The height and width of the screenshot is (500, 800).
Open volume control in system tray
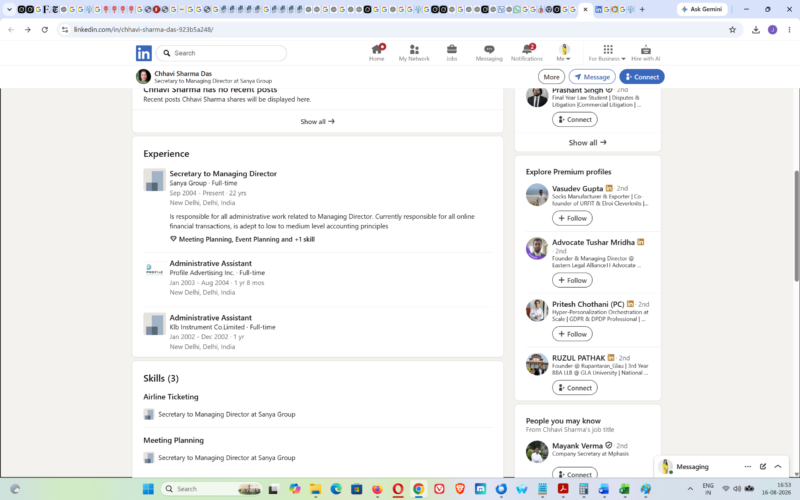pyautogui.click(x=737, y=489)
